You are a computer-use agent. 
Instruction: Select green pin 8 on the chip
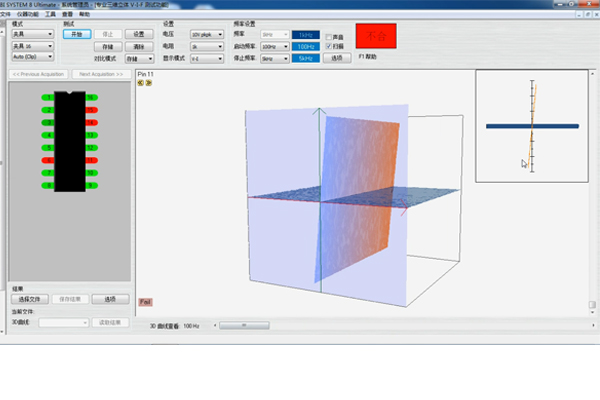[x=47, y=185]
